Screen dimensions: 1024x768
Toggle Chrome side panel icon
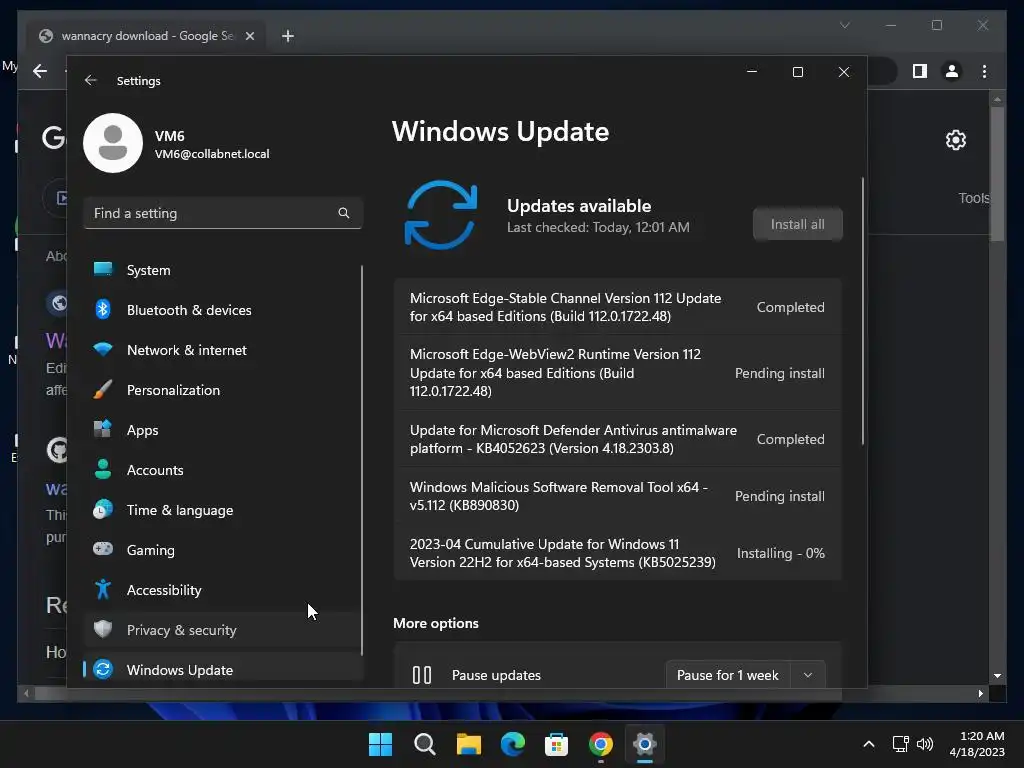[x=920, y=71]
